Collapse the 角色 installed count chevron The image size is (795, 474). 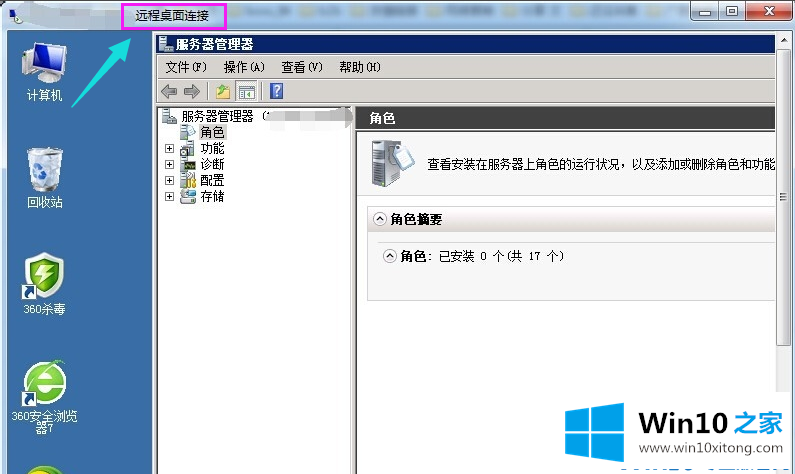tap(389, 256)
